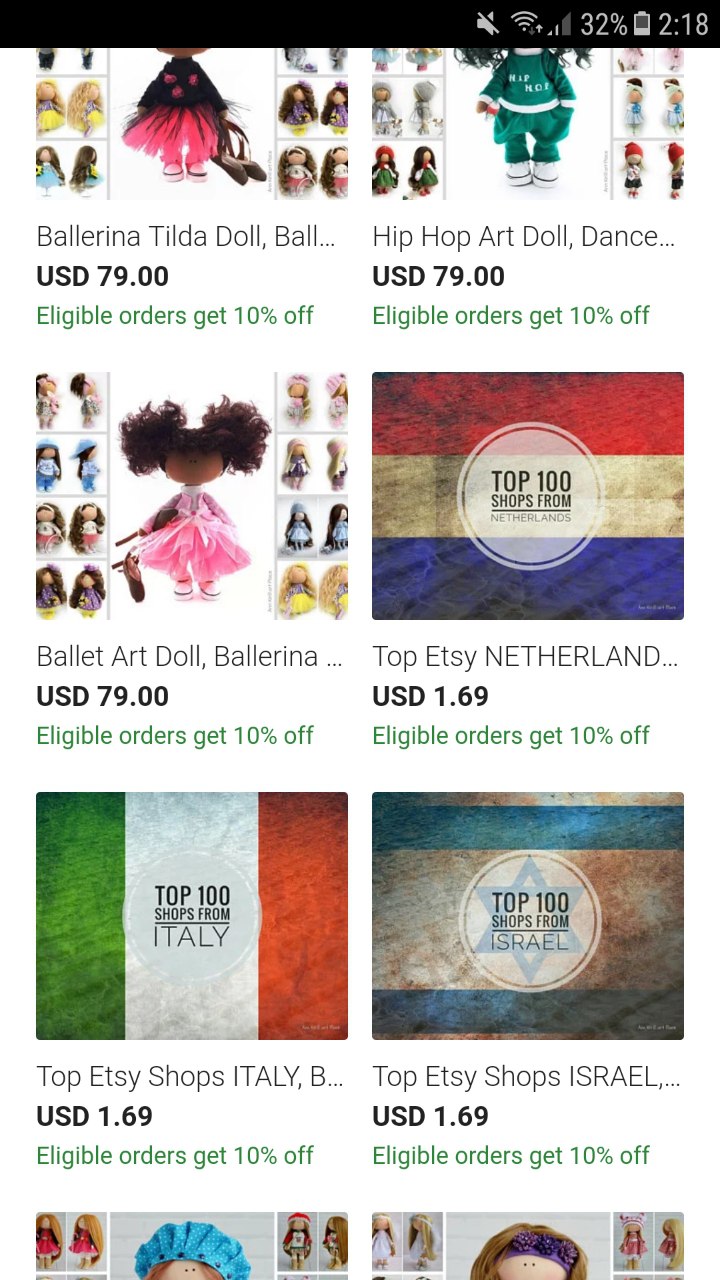Open the Hip Hop Art Doll image

(x=528, y=124)
